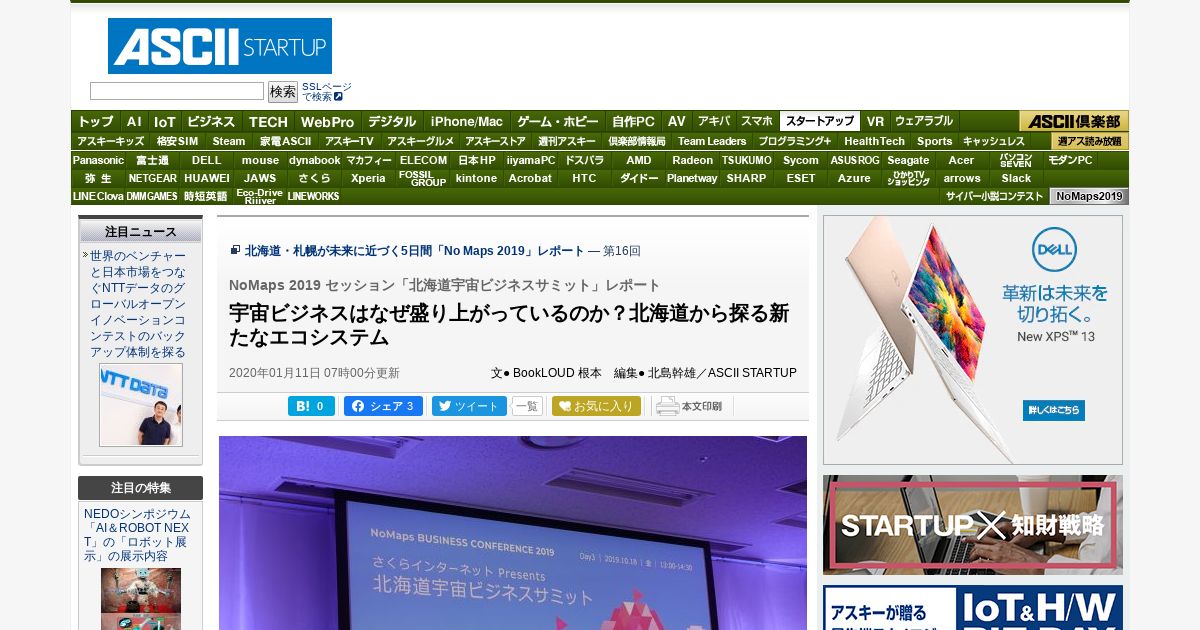This screenshot has height=630, width=1200.
Task: Click the ASCII倶楽部 banner button
Action: point(1074,121)
